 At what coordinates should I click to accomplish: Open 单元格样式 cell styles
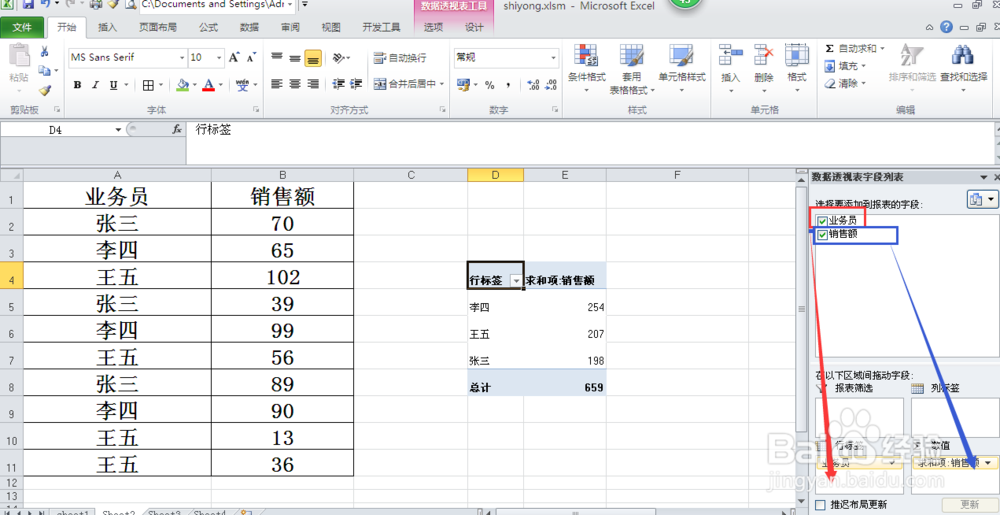[682, 69]
